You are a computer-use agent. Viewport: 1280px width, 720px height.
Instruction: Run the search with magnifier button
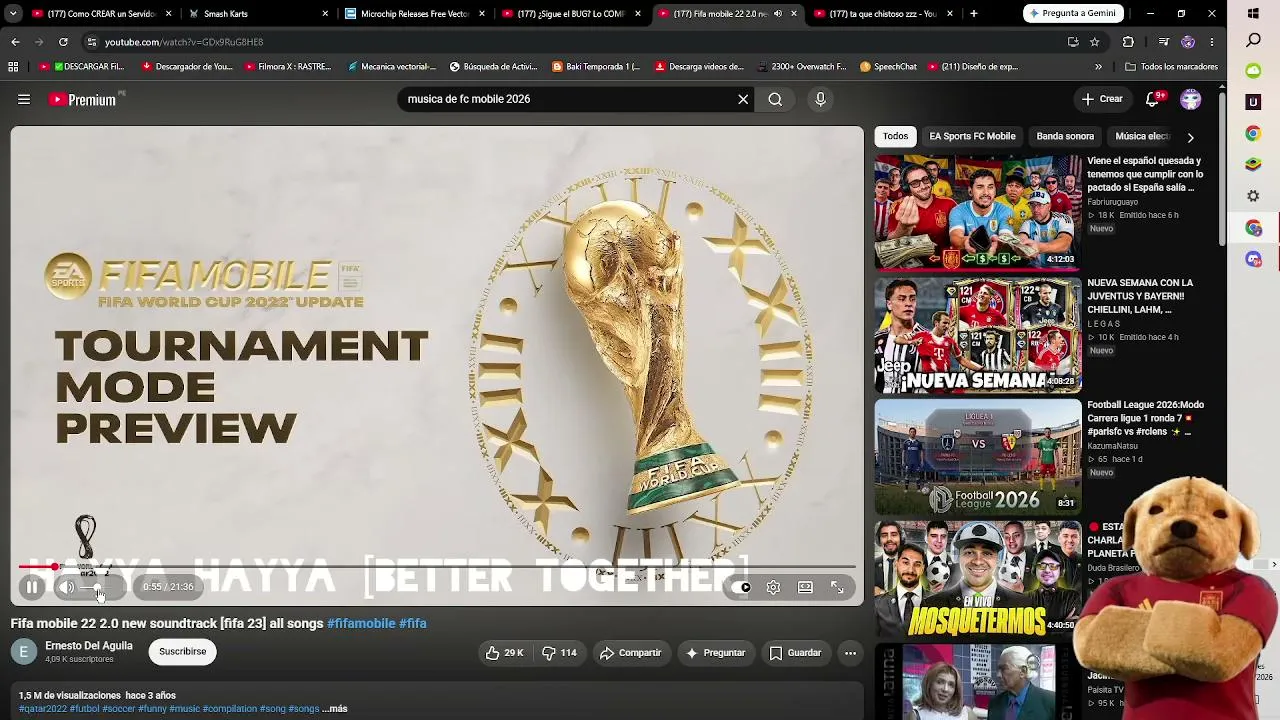775,99
